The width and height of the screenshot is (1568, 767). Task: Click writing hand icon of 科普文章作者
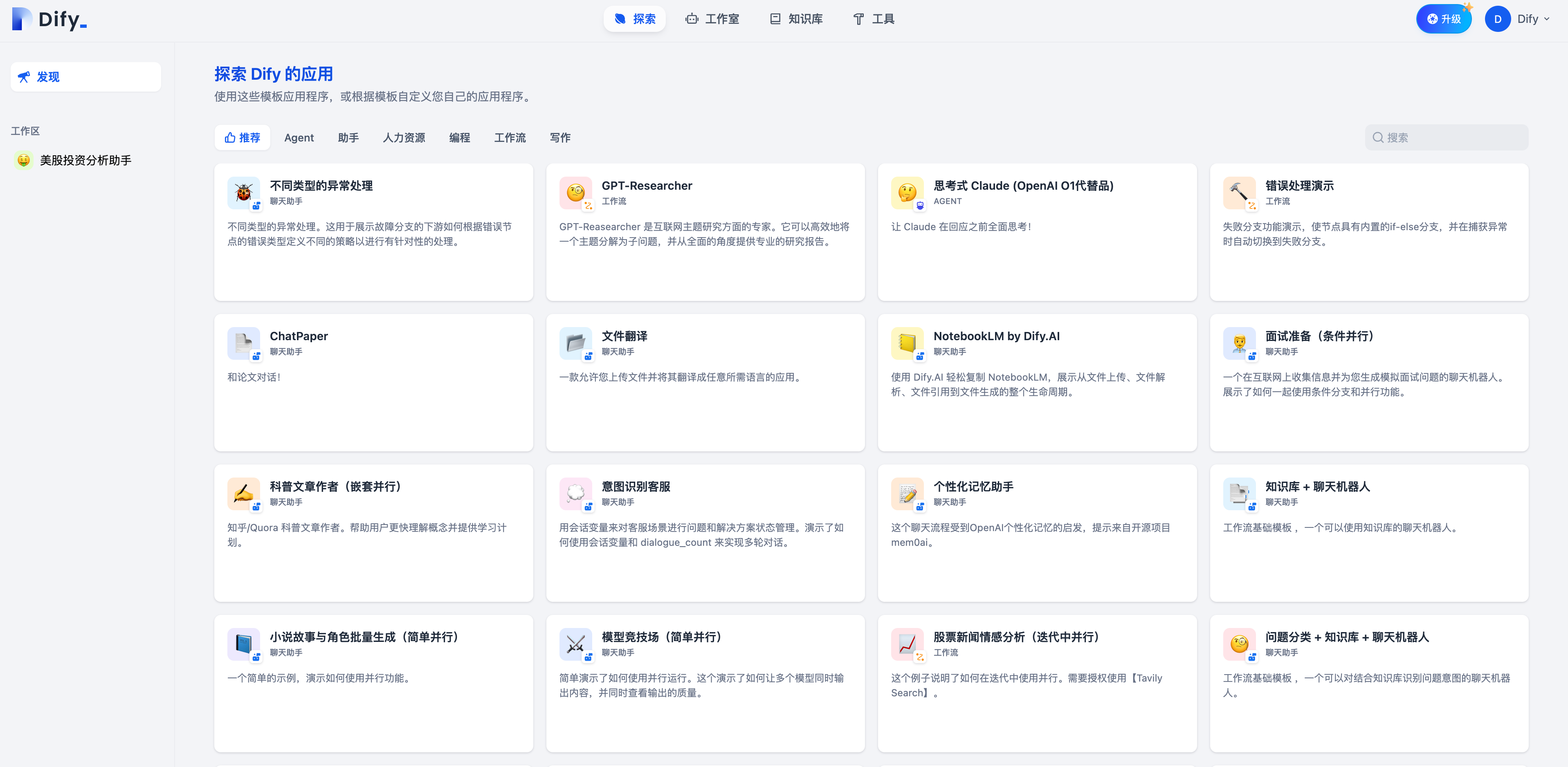243,493
